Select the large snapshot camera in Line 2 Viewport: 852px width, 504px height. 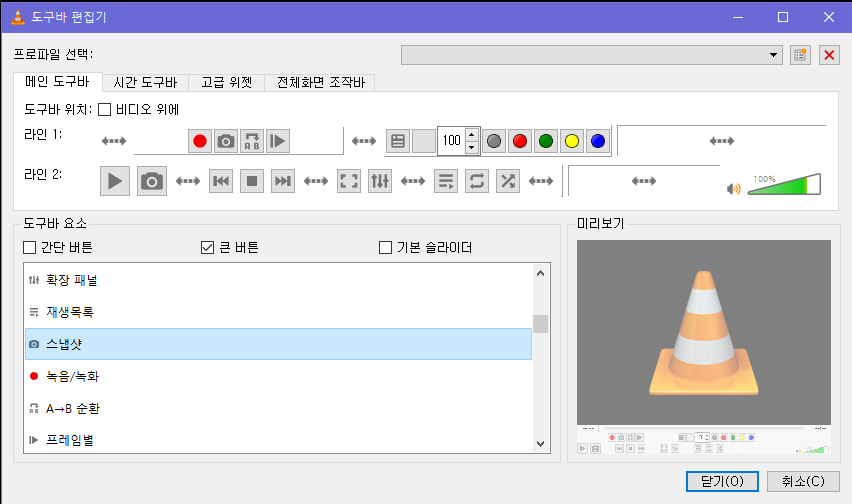pyautogui.click(x=152, y=181)
